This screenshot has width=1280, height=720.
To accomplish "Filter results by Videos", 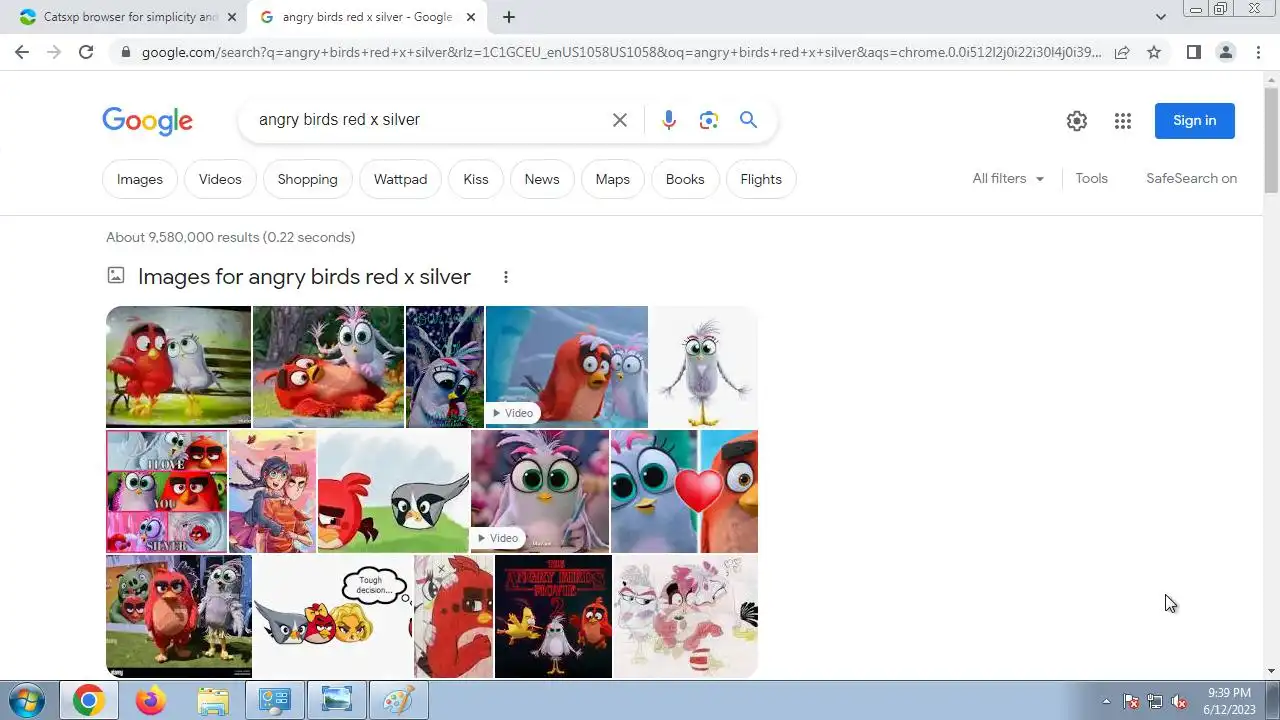I will pyautogui.click(x=220, y=179).
